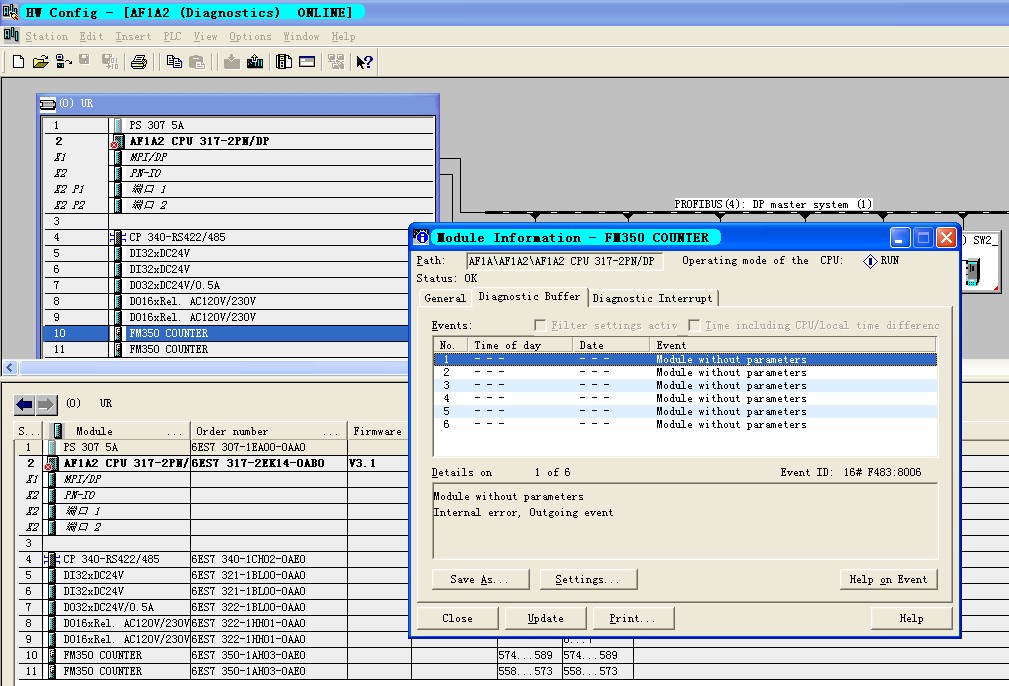Click the Open folder toolbar icon

pos(40,62)
